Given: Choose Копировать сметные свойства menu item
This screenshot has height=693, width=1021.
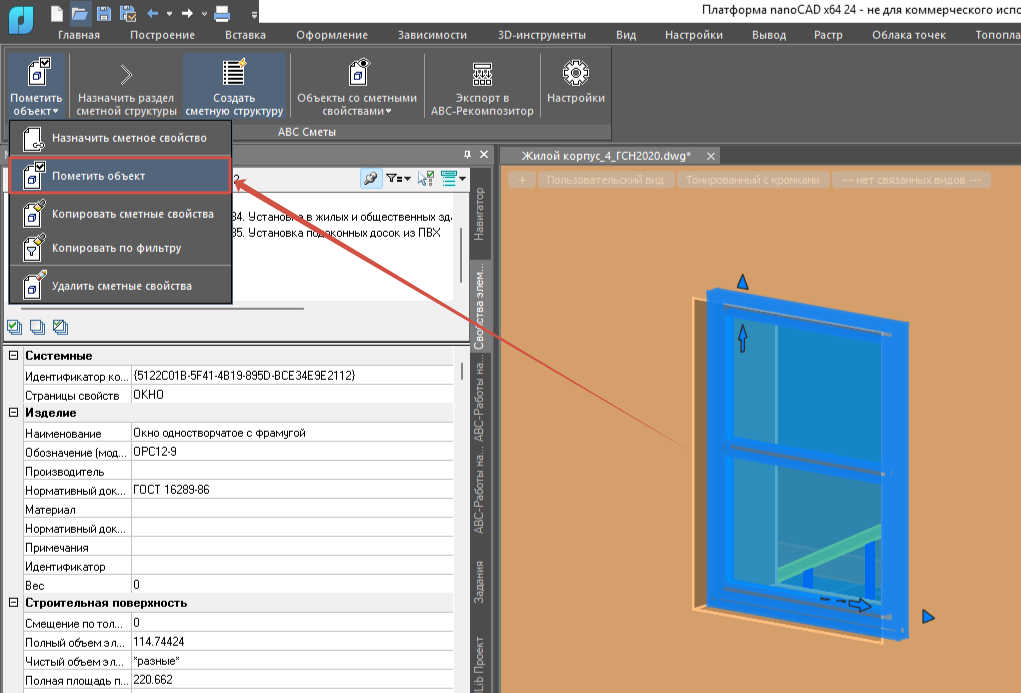Looking at the screenshot, I should tap(120, 214).
